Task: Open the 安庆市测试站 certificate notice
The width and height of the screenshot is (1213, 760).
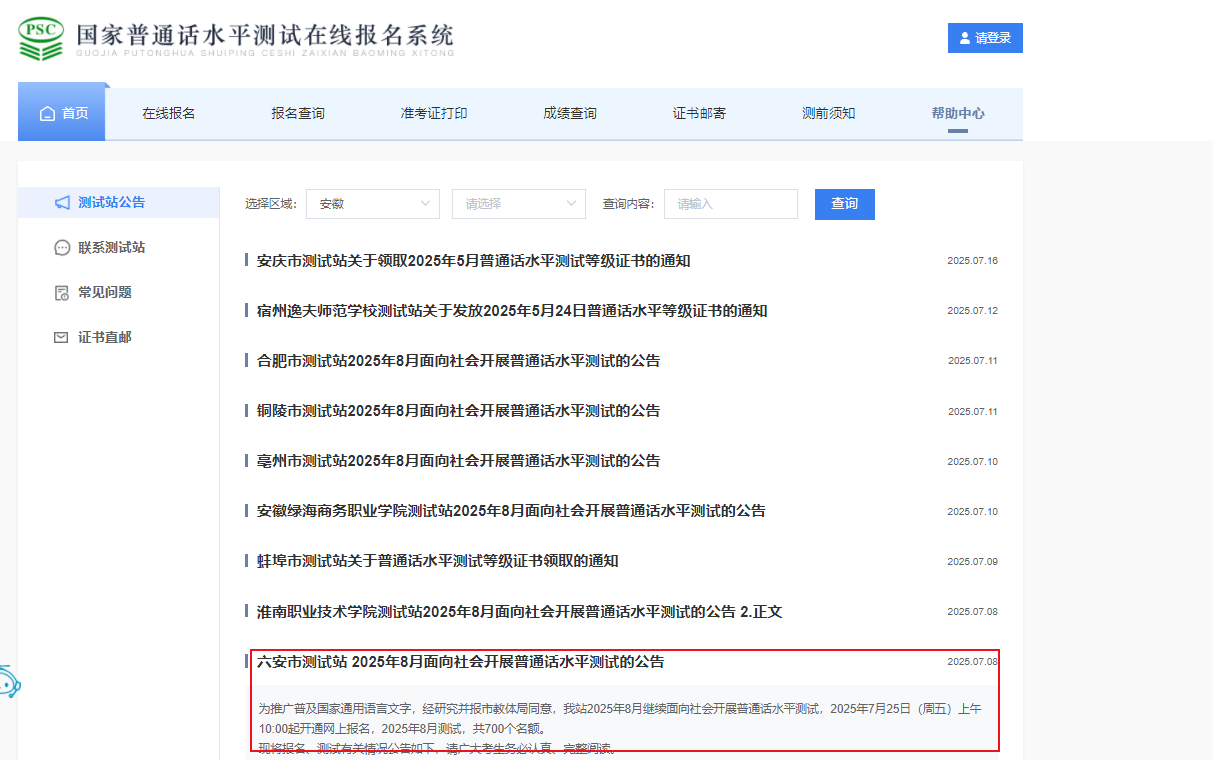Action: click(474, 261)
